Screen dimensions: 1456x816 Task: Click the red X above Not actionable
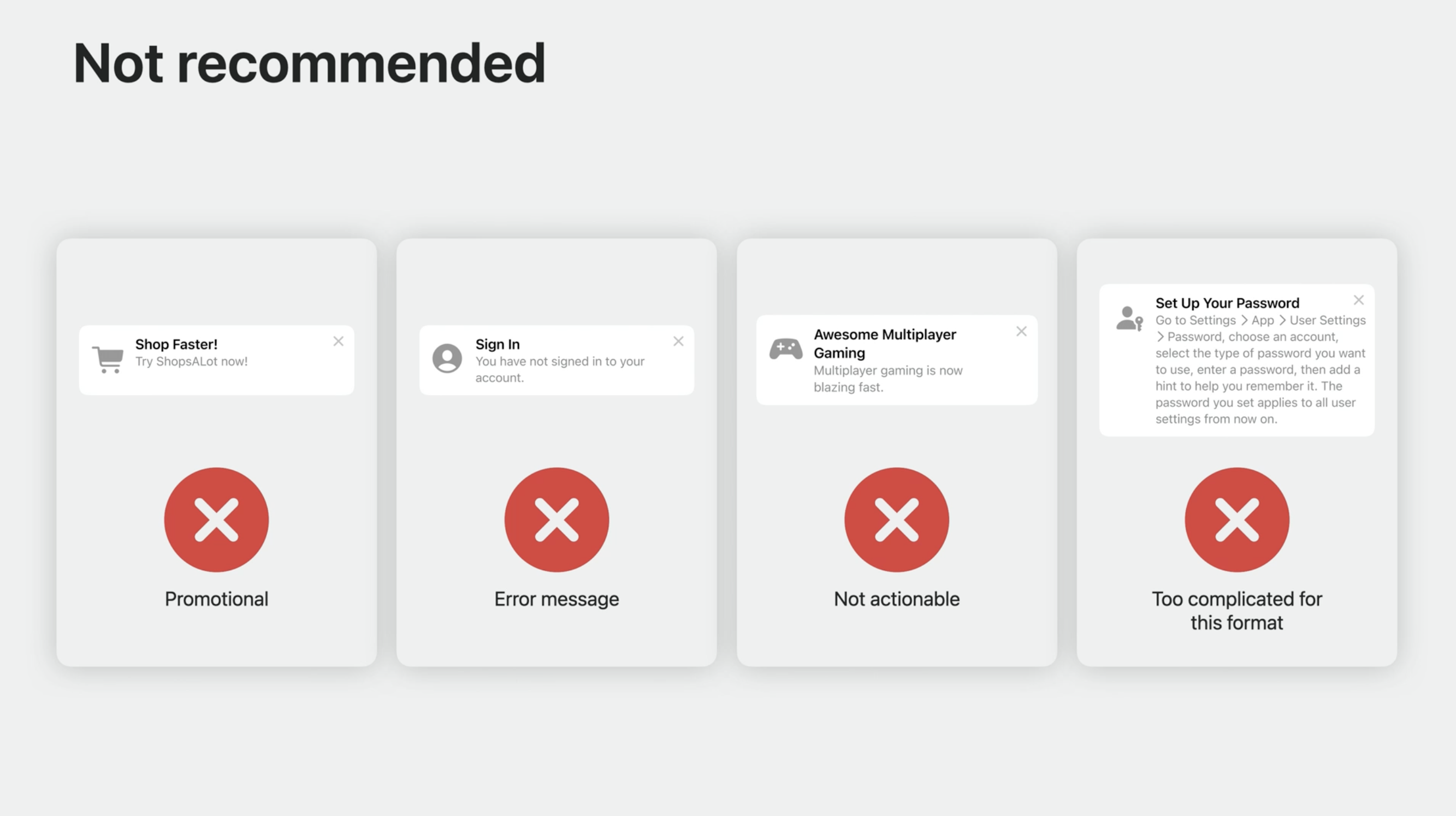click(896, 519)
